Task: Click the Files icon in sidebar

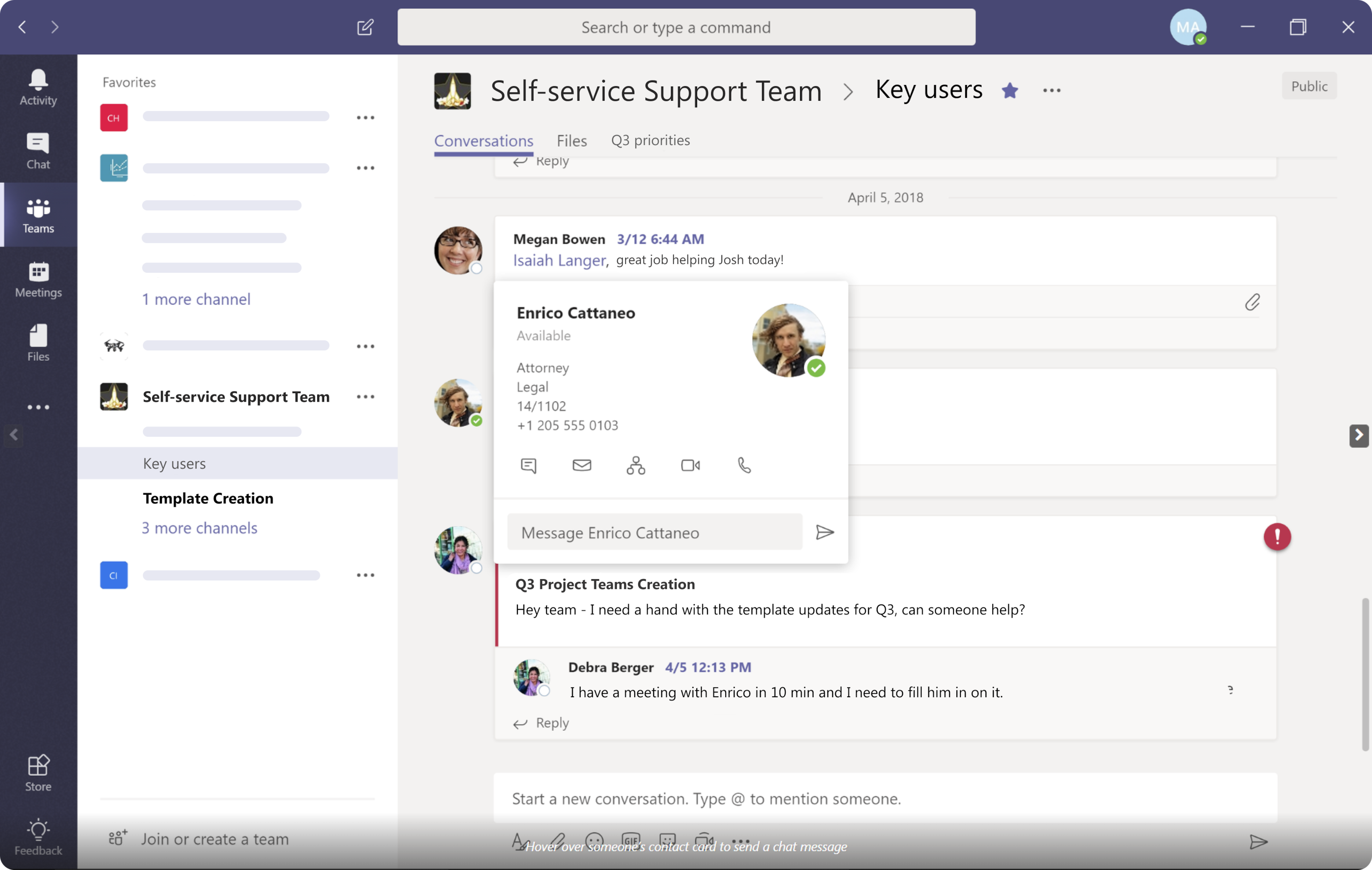Action: (38, 344)
